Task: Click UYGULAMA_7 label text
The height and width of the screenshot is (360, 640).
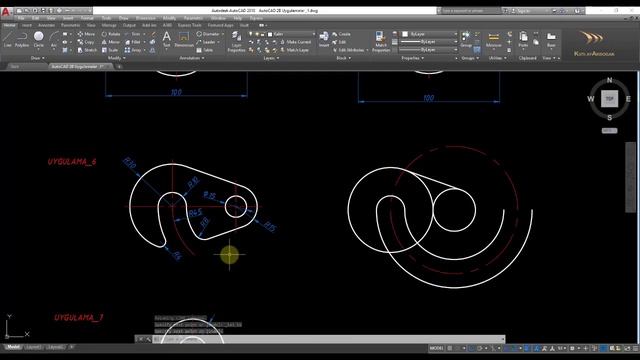Action: 79,317
